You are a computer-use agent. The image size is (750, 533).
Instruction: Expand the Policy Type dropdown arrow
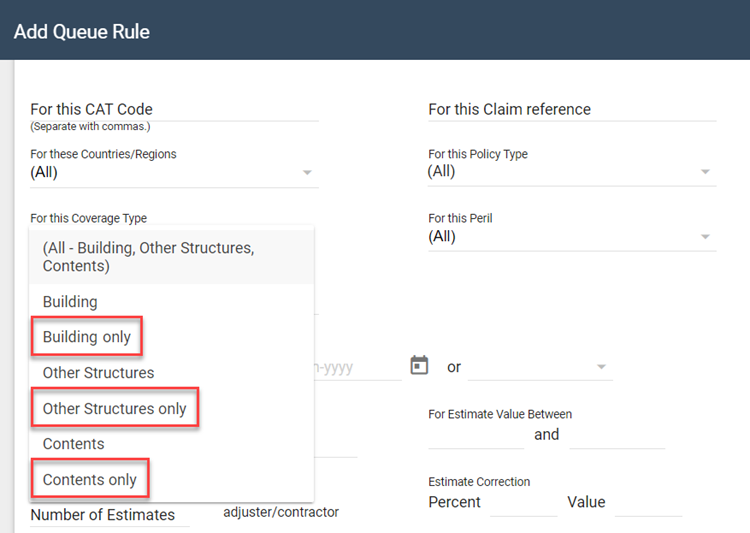click(x=706, y=172)
